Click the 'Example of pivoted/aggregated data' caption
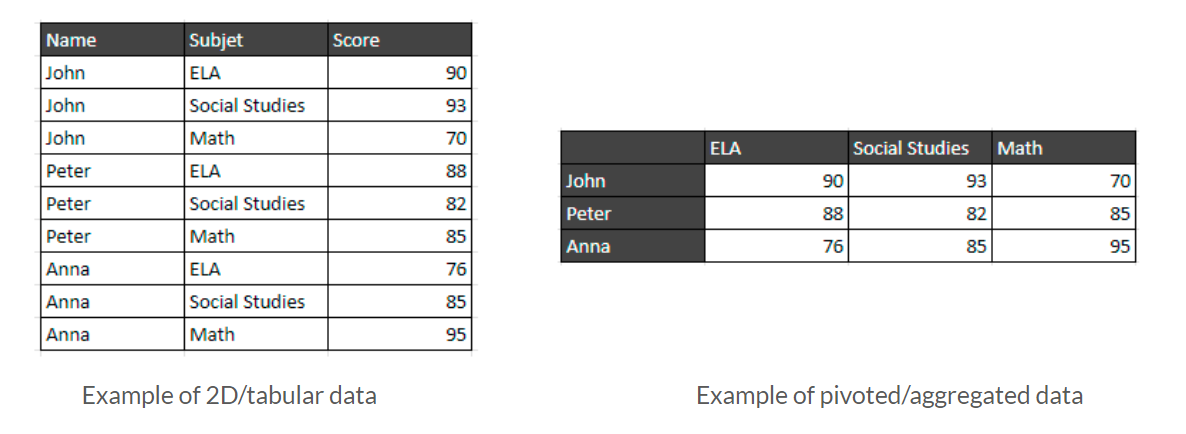 click(889, 395)
